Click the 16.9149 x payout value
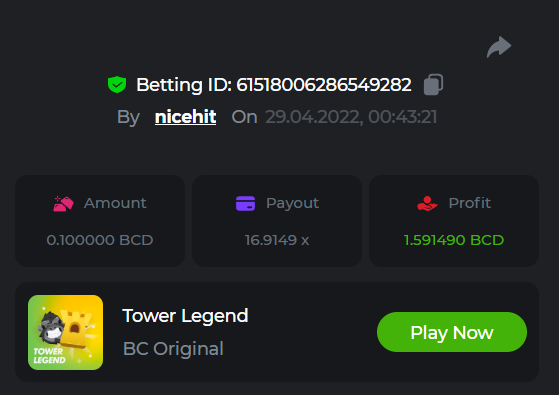The image size is (559, 395). [x=277, y=240]
